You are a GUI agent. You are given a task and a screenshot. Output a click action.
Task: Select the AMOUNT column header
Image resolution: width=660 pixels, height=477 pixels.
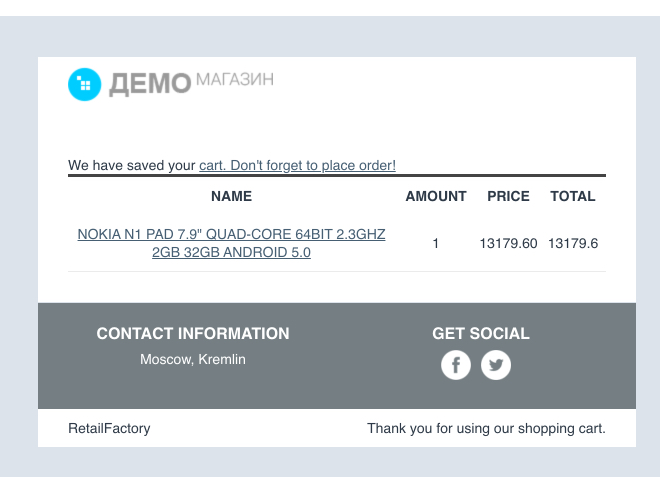(436, 196)
